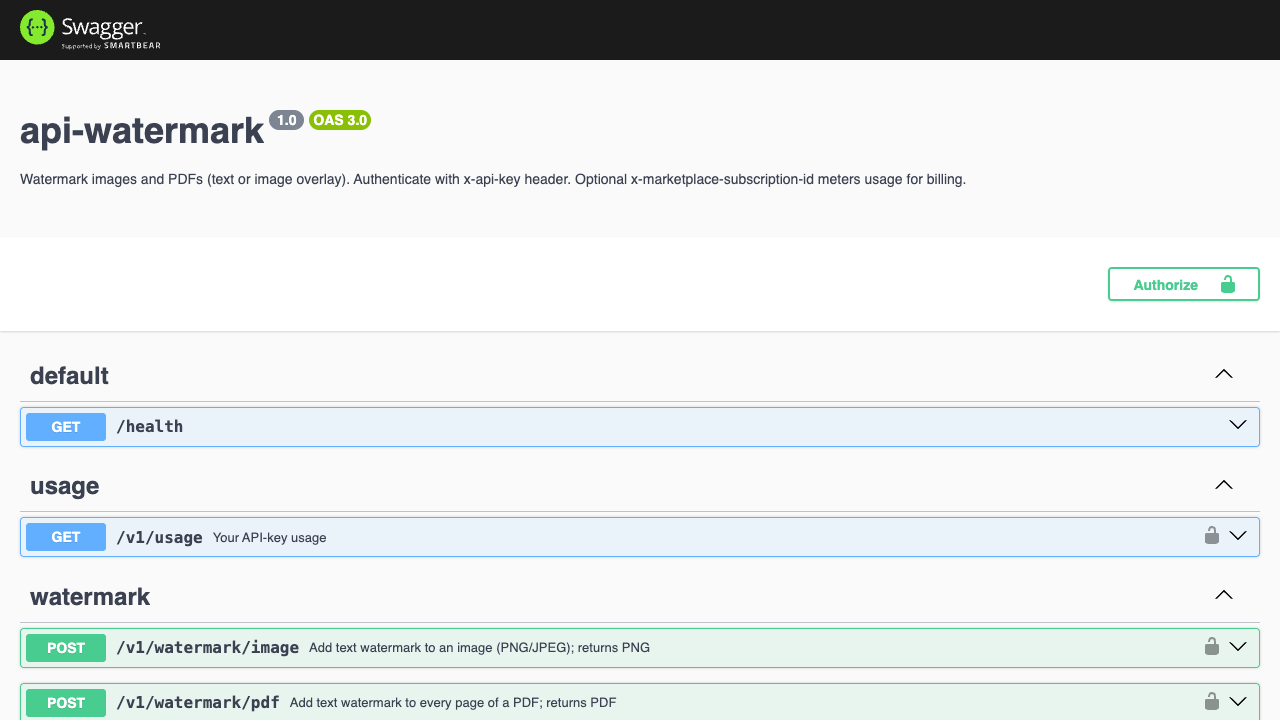Click the api-watermark title
This screenshot has width=1280, height=720.
(x=142, y=131)
